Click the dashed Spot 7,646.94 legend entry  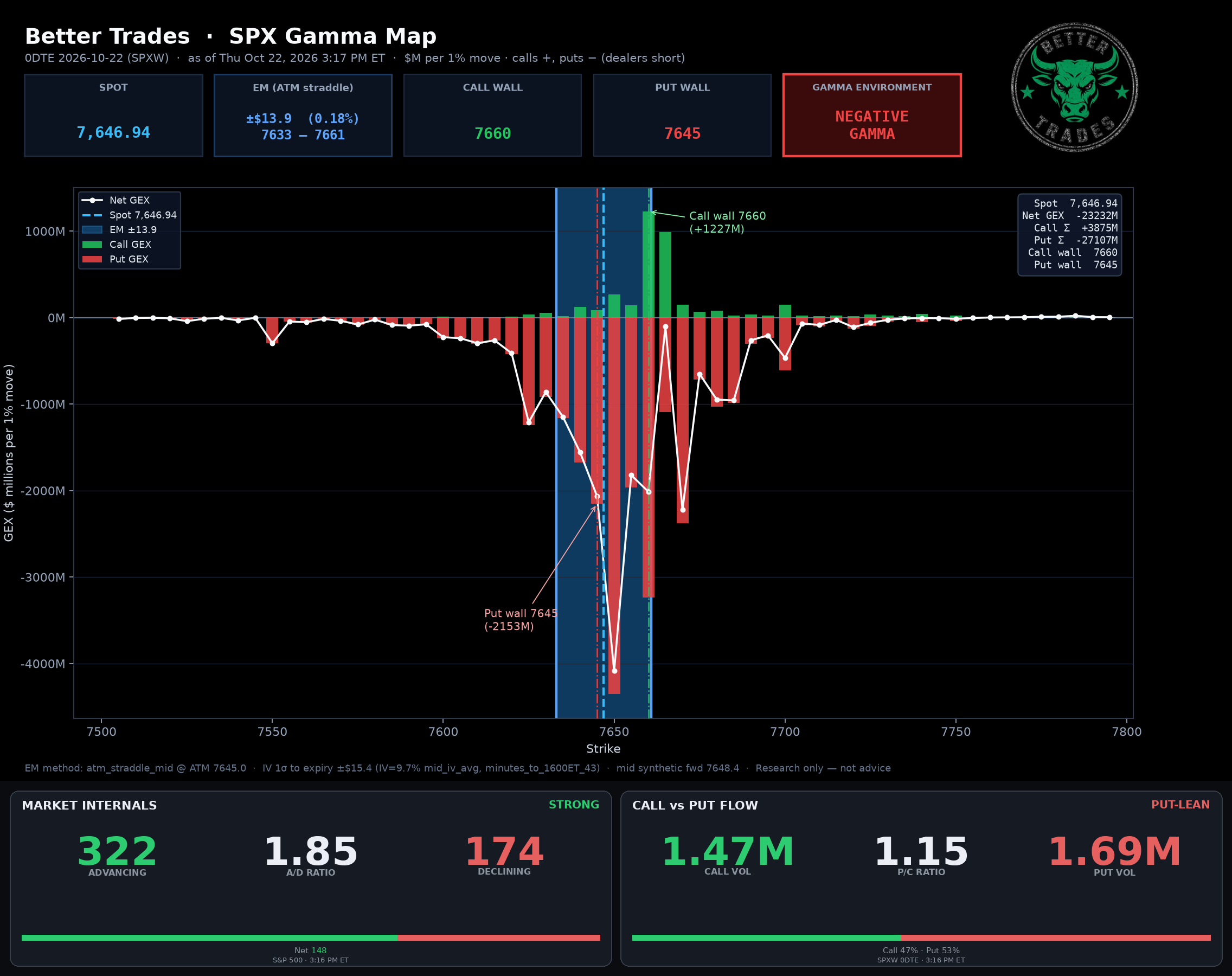coord(129,215)
